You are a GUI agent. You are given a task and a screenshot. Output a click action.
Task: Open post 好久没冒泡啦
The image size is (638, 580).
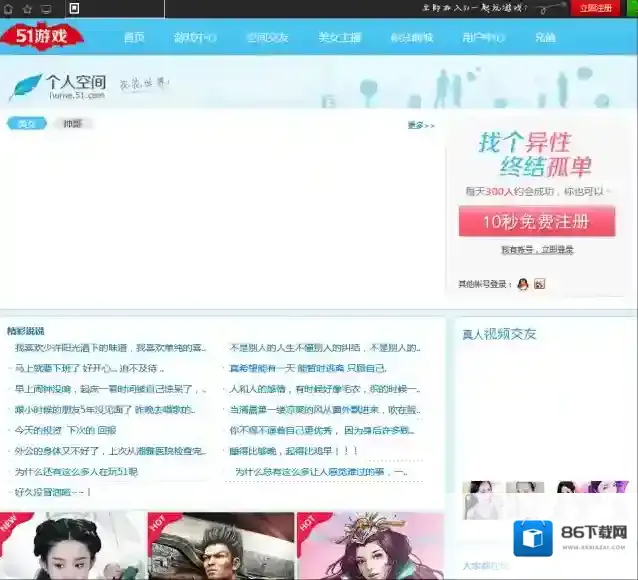[x=52, y=492]
